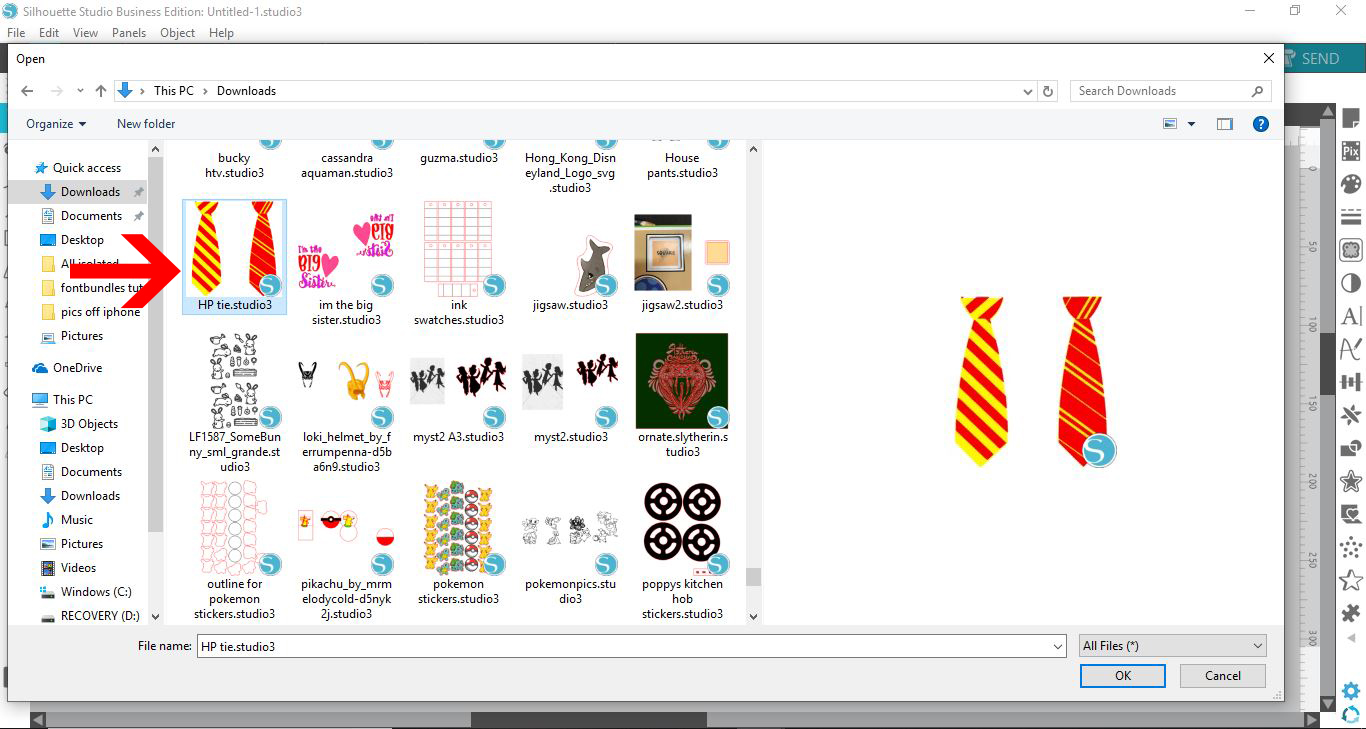Go up one folder level

coord(101,91)
